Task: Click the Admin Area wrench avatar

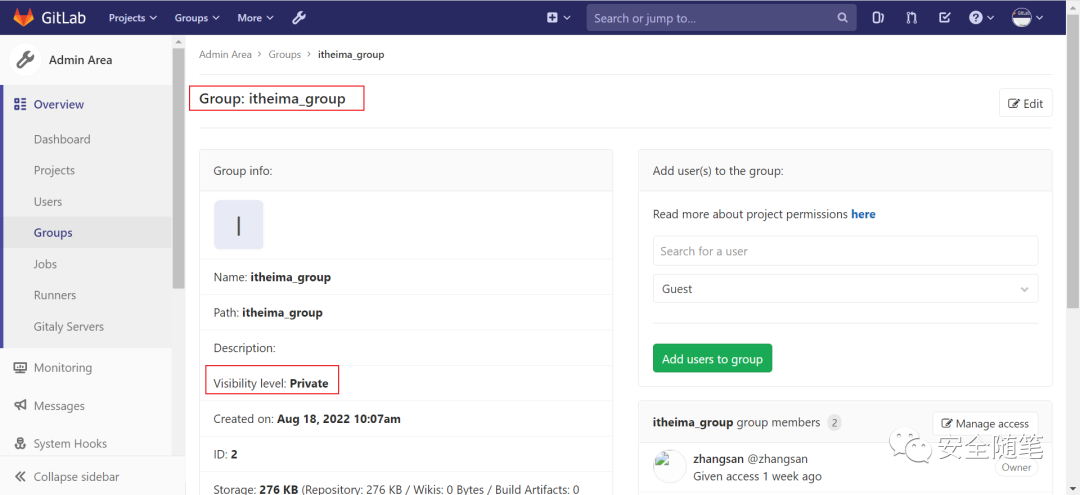Action: 25,60
